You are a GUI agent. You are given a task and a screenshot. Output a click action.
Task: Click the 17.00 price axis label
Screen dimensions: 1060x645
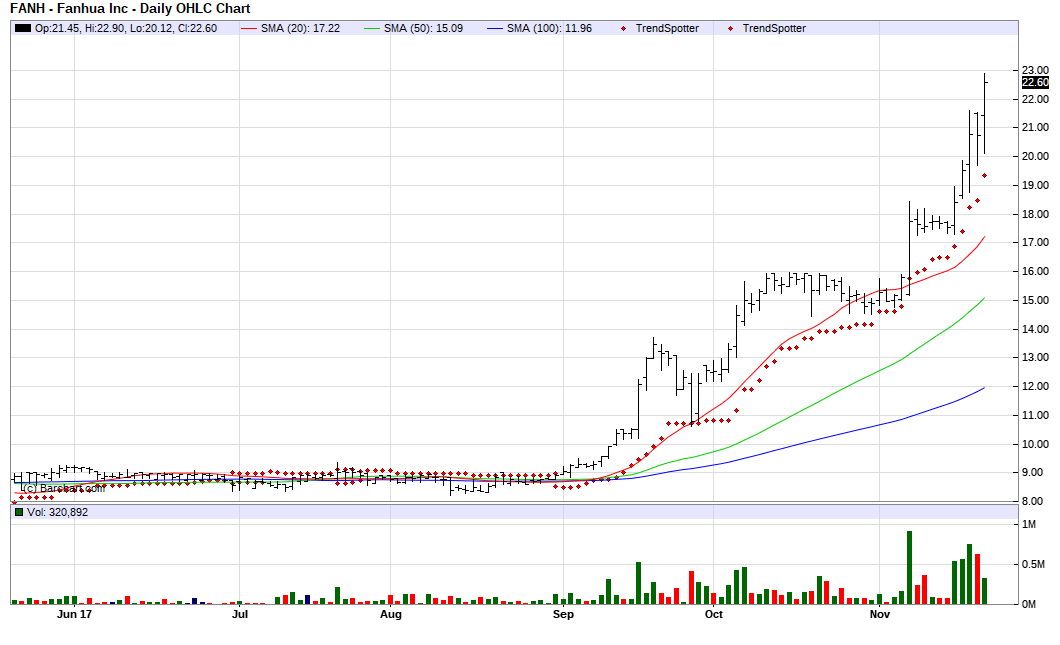1035,242
